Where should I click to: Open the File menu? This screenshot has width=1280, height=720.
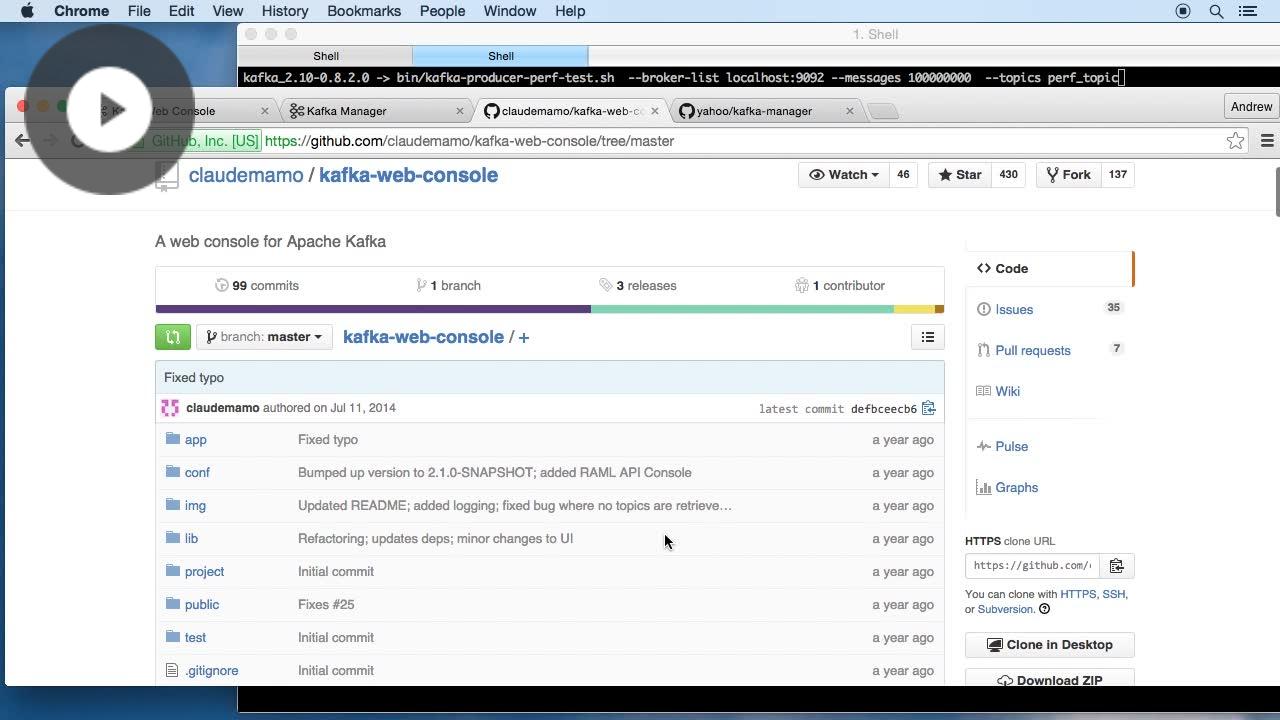139,11
